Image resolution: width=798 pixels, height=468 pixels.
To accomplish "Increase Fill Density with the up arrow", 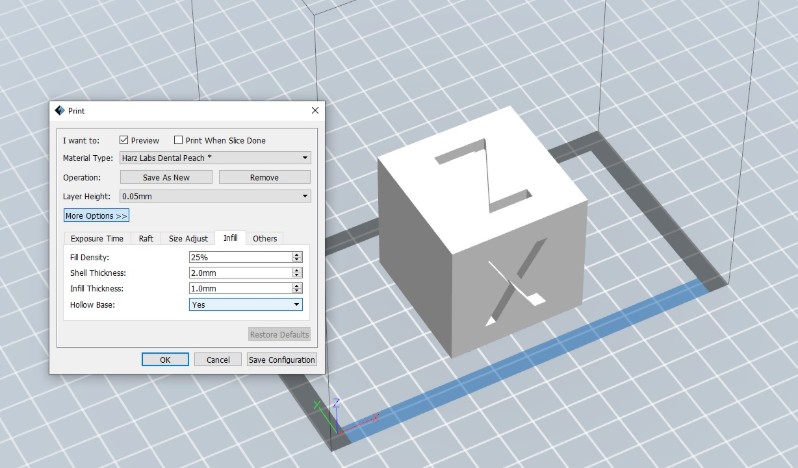I will coord(297,254).
